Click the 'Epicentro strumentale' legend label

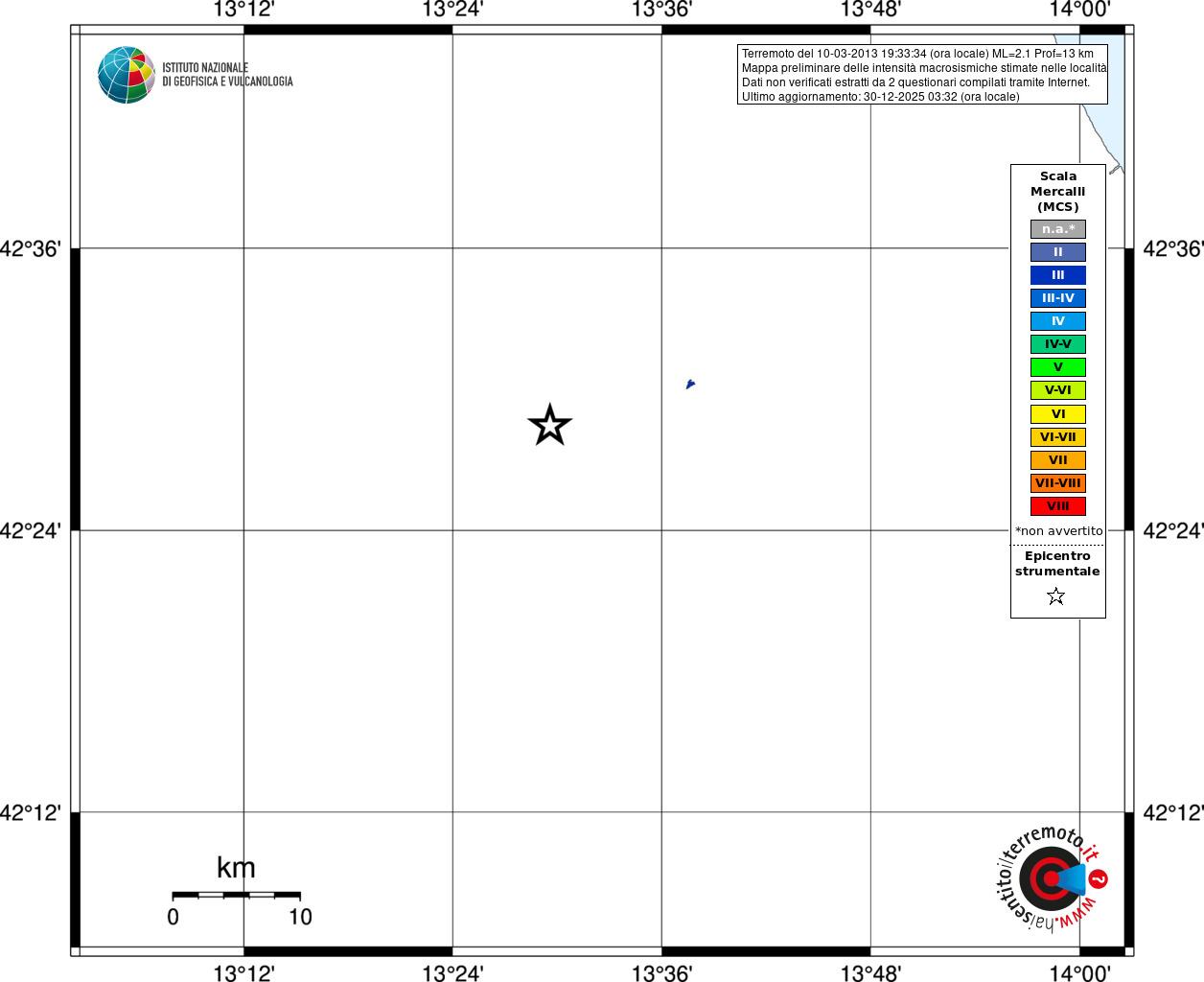[1057, 564]
